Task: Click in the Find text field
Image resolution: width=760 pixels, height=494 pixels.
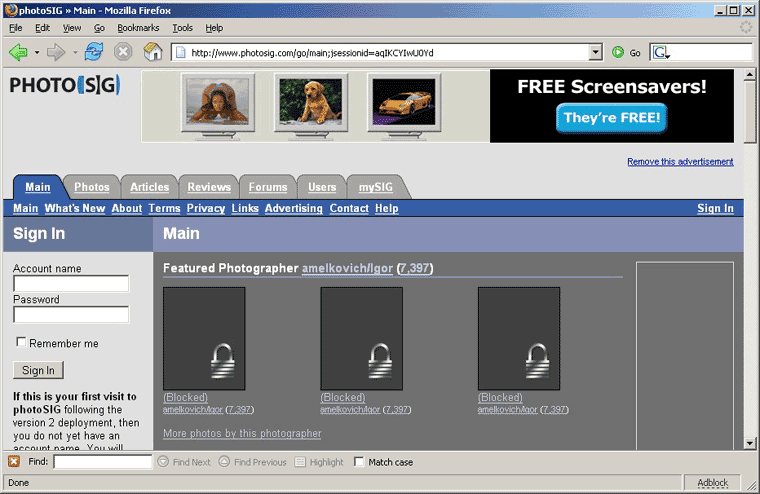Action: click(103, 462)
